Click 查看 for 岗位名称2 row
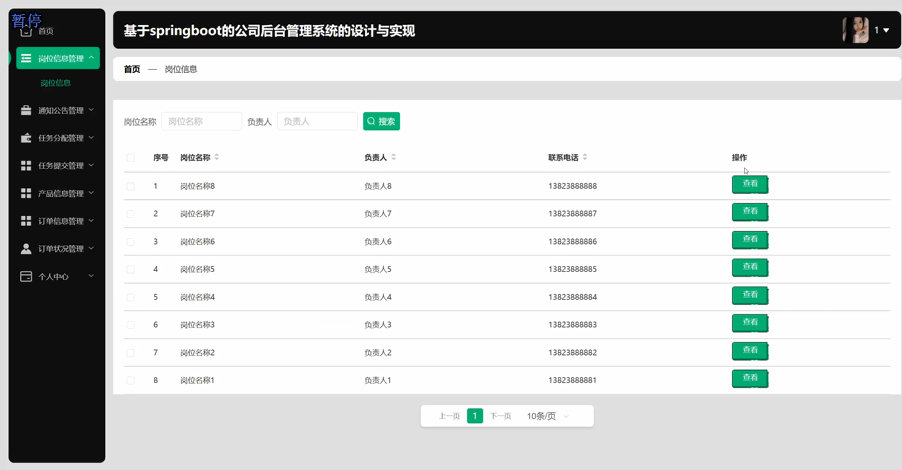The width and height of the screenshot is (902, 470). point(750,350)
